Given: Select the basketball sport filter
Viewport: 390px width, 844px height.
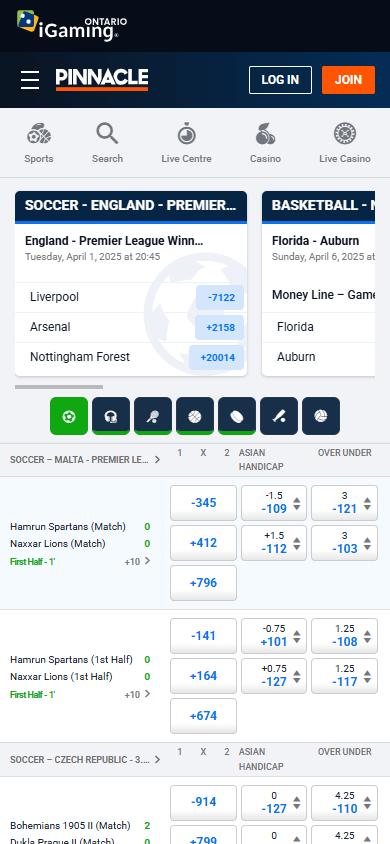Looking at the screenshot, I should (195, 416).
